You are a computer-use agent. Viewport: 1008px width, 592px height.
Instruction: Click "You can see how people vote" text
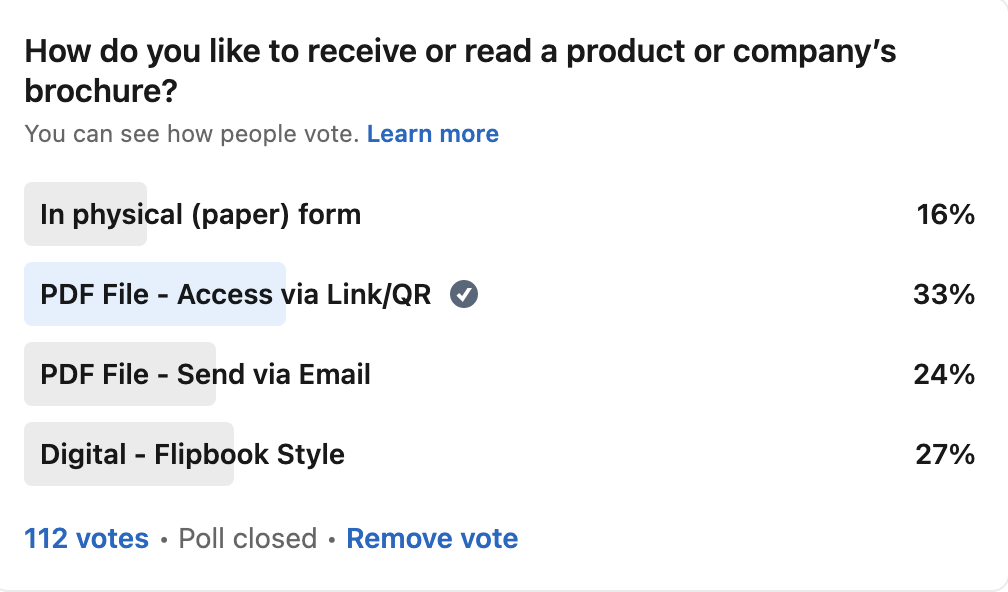pos(191,134)
